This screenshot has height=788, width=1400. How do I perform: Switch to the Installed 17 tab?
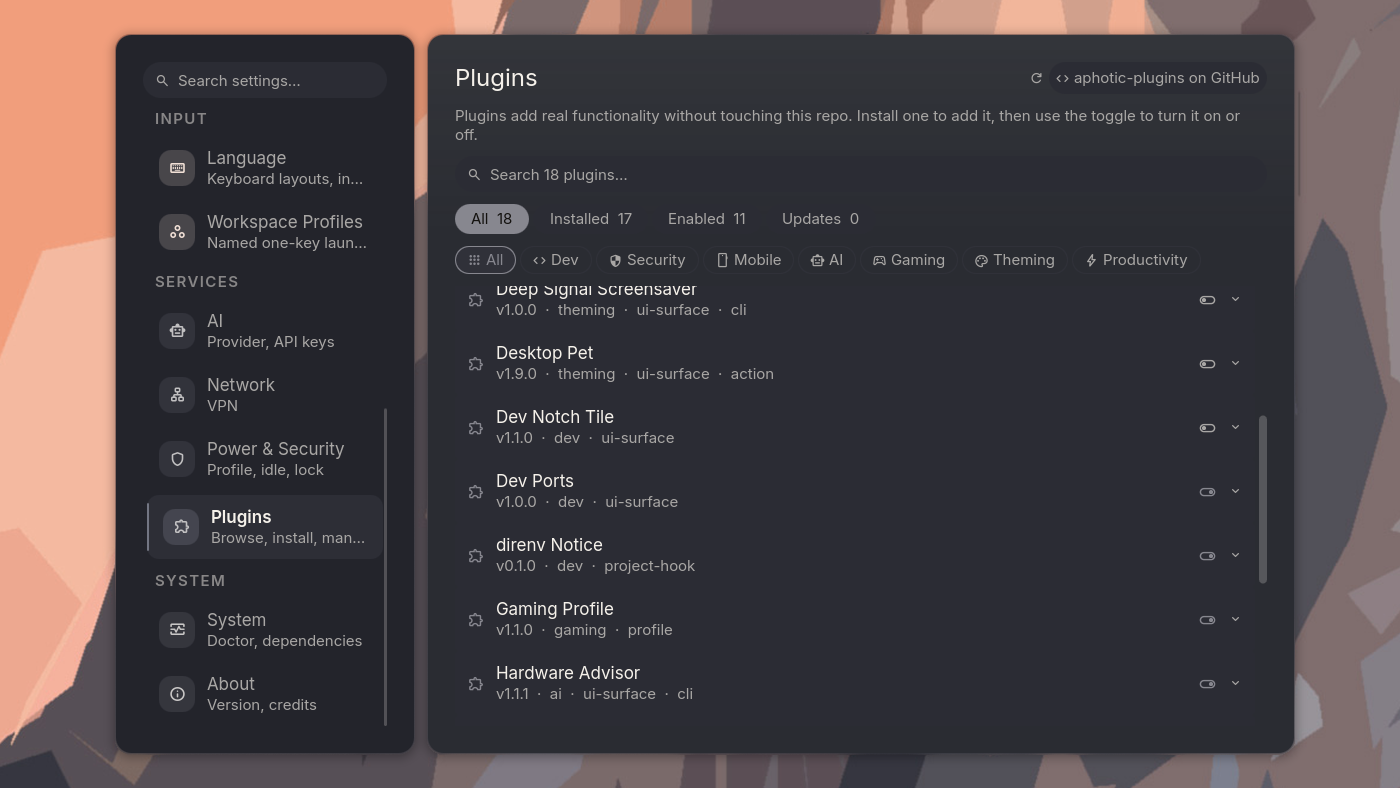[x=591, y=219]
